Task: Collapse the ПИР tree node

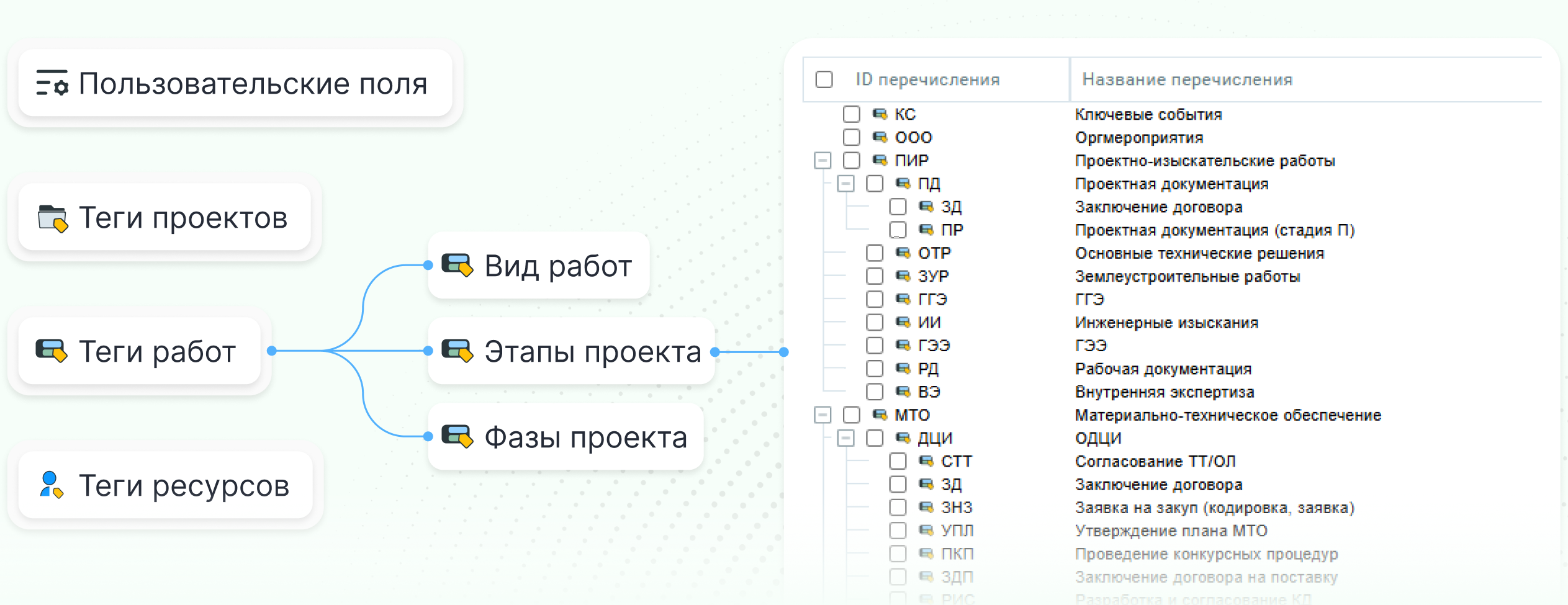Action: pos(822,159)
